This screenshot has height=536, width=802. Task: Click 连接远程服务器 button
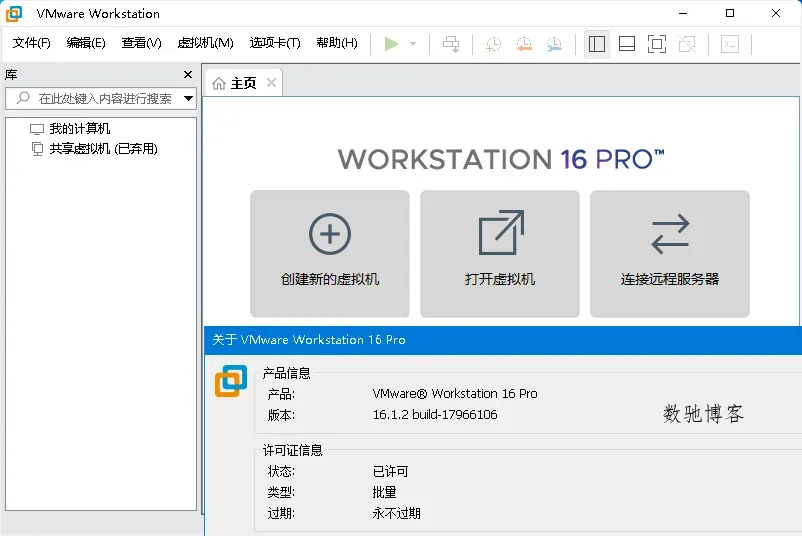tap(670, 254)
